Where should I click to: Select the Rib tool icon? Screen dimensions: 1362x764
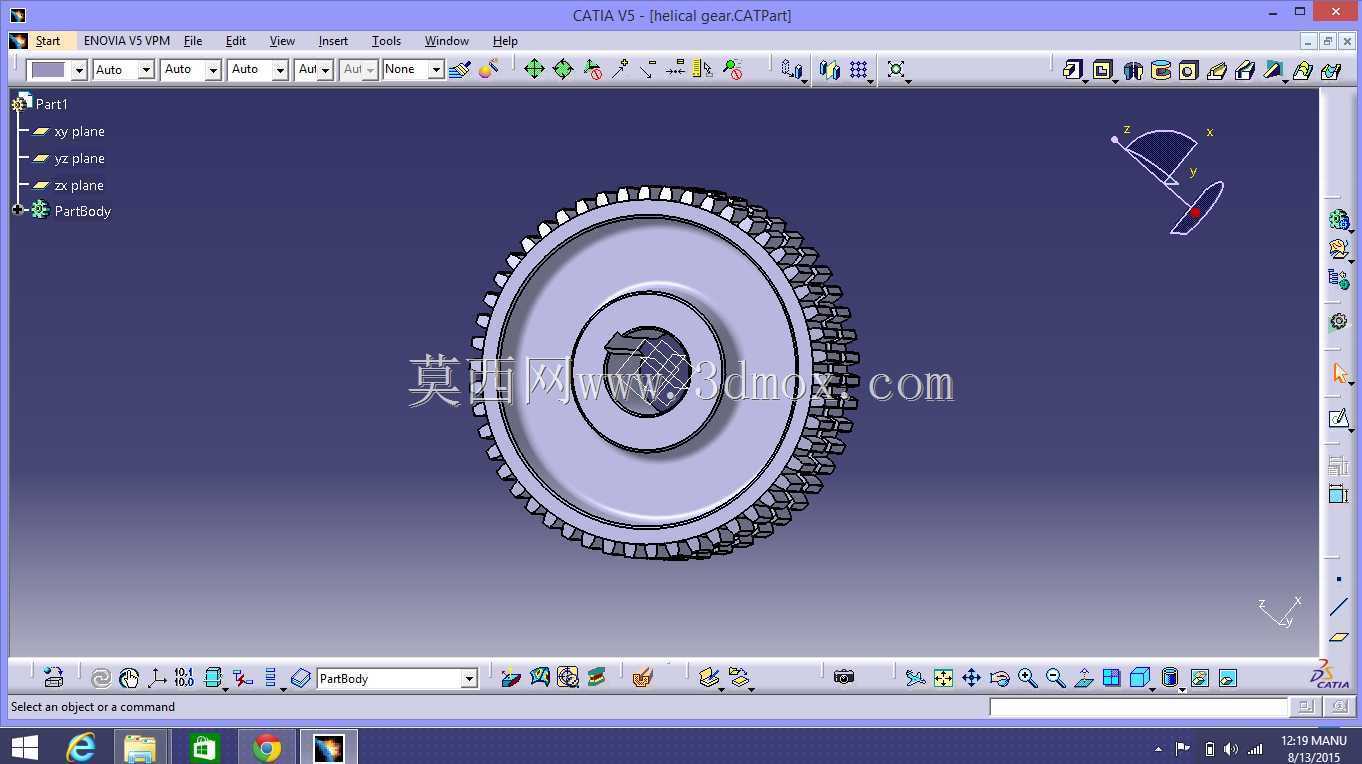point(1217,70)
